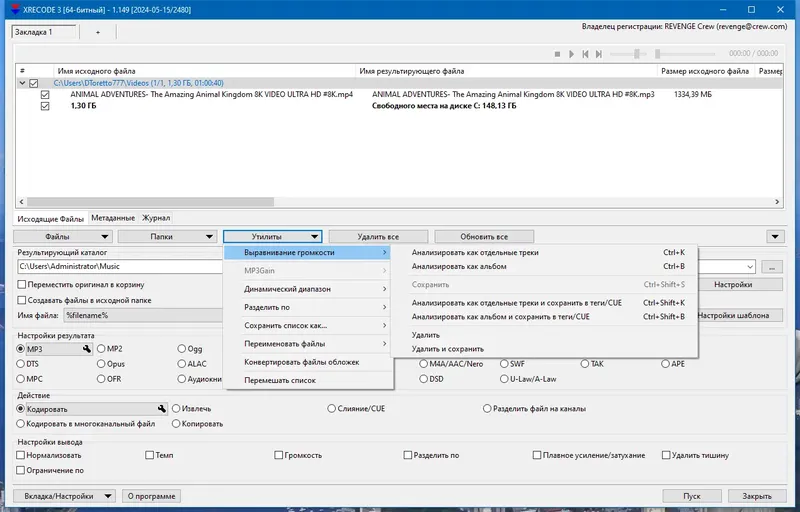The height and width of the screenshot is (512, 800).
Task: Open Кодировать settings wrench icon
Action: [x=162, y=408]
